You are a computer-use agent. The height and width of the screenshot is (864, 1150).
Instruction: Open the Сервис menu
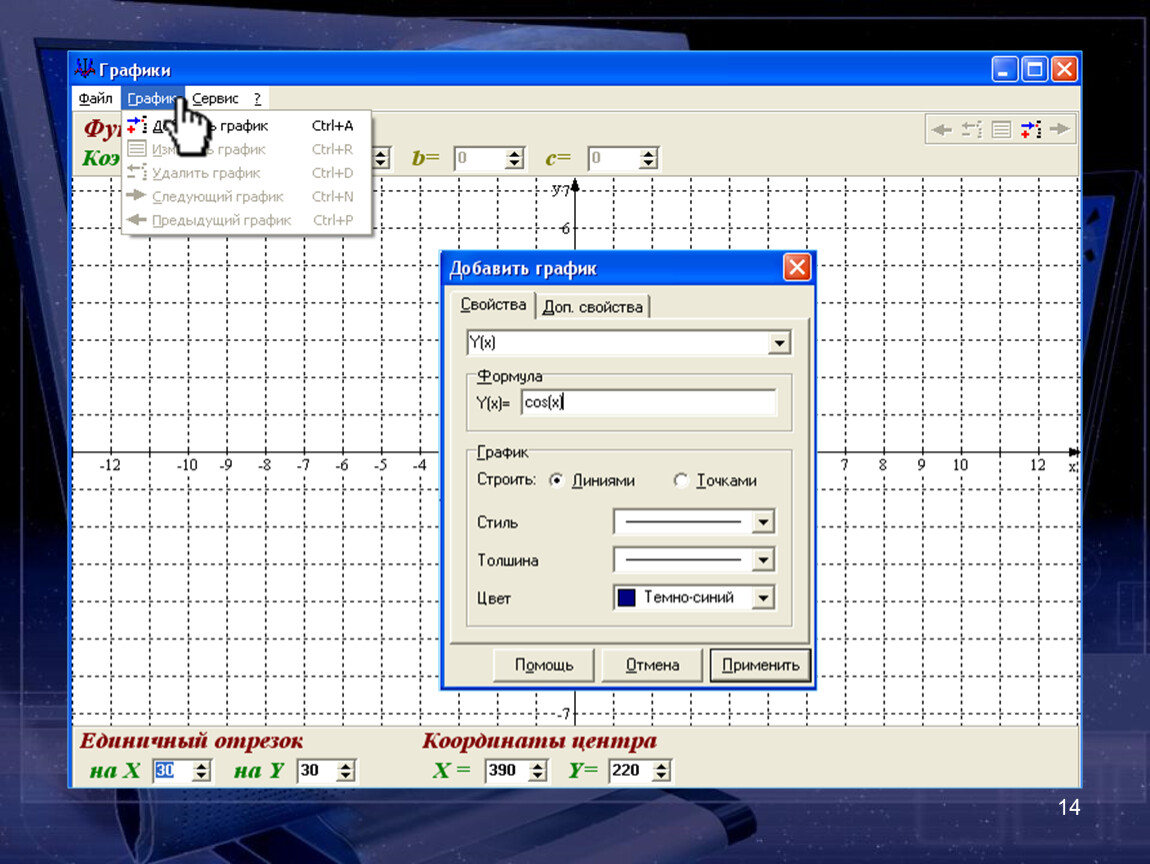[x=215, y=99]
